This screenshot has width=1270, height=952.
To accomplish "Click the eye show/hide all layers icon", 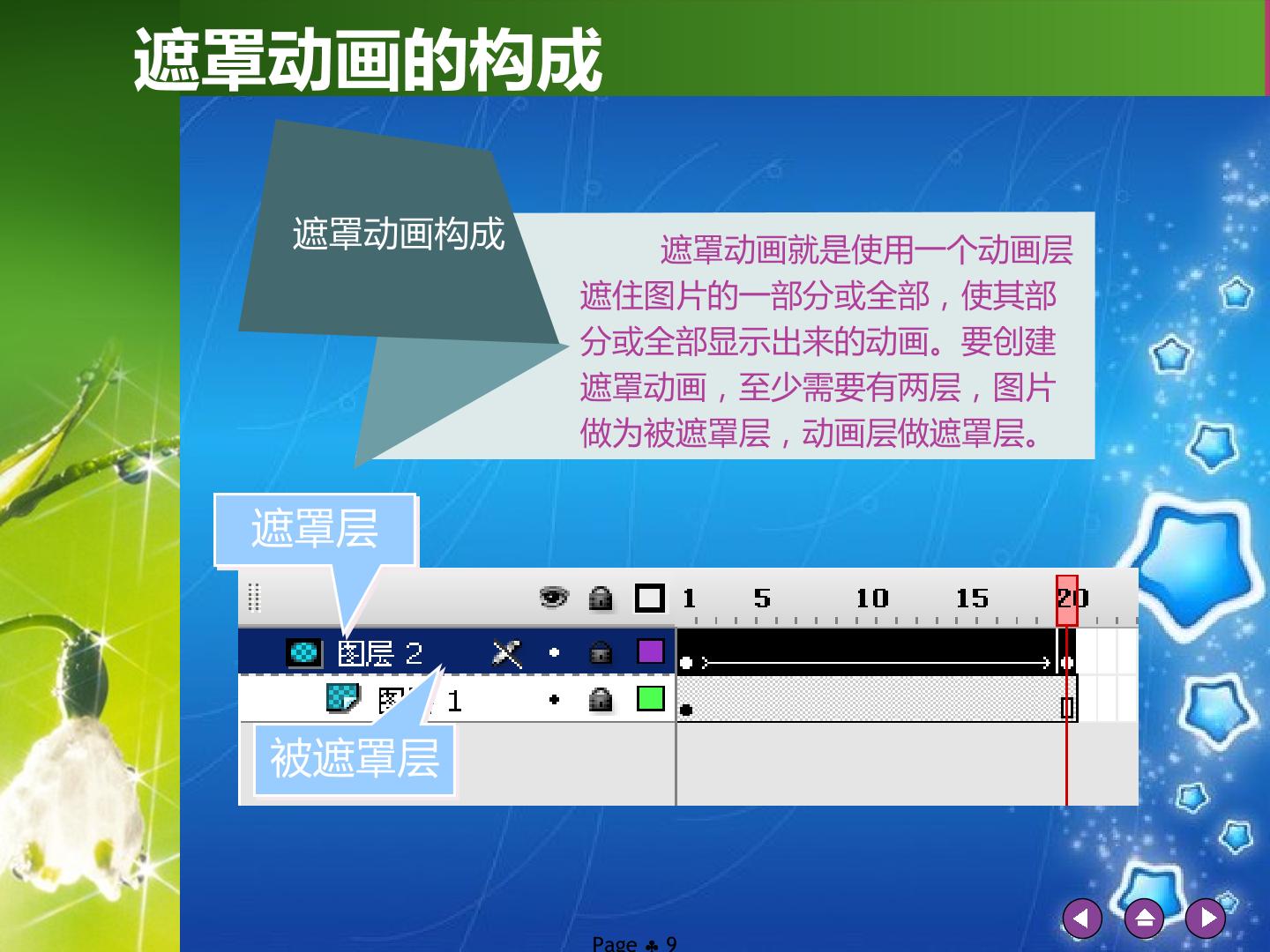I will (554, 598).
